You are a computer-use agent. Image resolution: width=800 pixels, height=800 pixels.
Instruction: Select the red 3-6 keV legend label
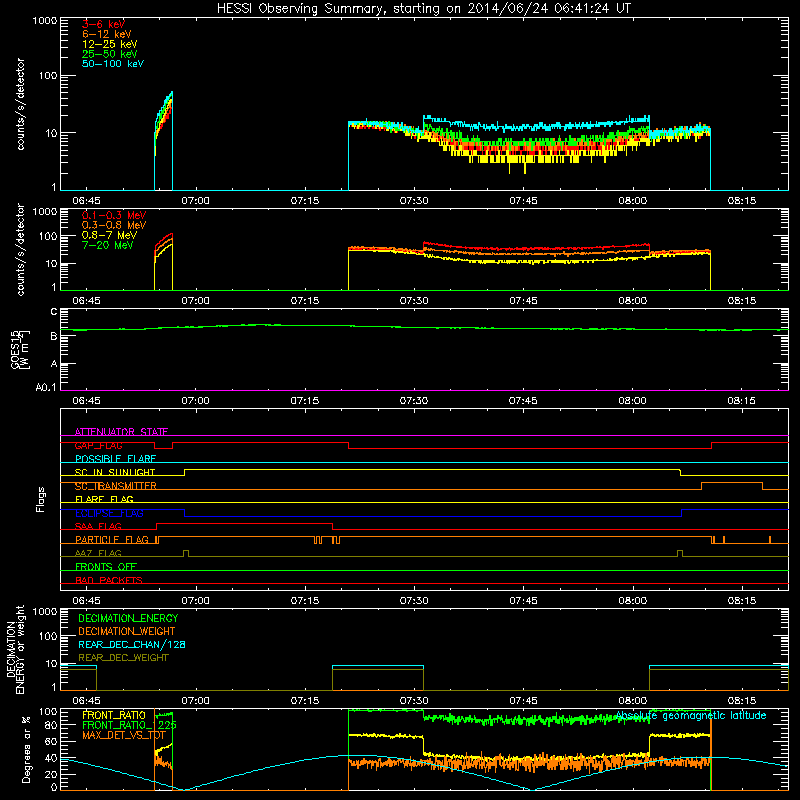[103, 24]
